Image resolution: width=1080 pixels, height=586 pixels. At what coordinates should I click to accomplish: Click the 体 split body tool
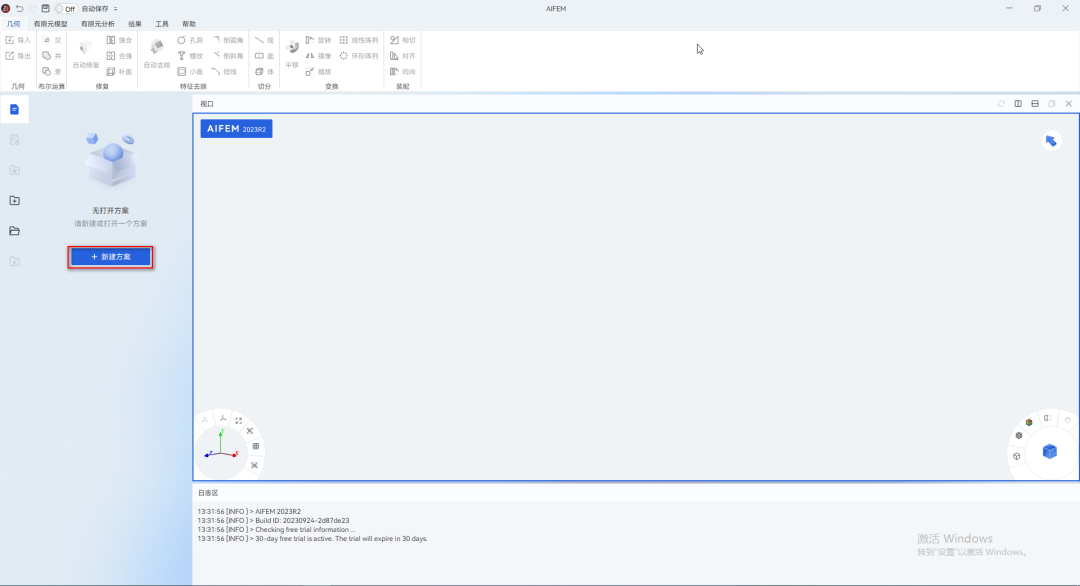click(x=264, y=72)
